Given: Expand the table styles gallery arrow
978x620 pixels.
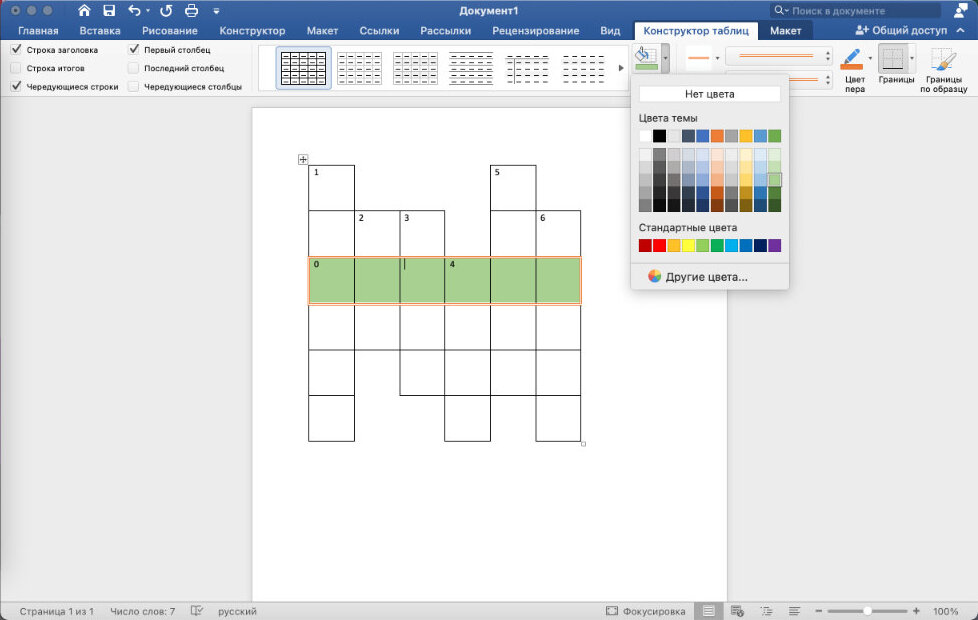Looking at the screenshot, I should point(621,68).
